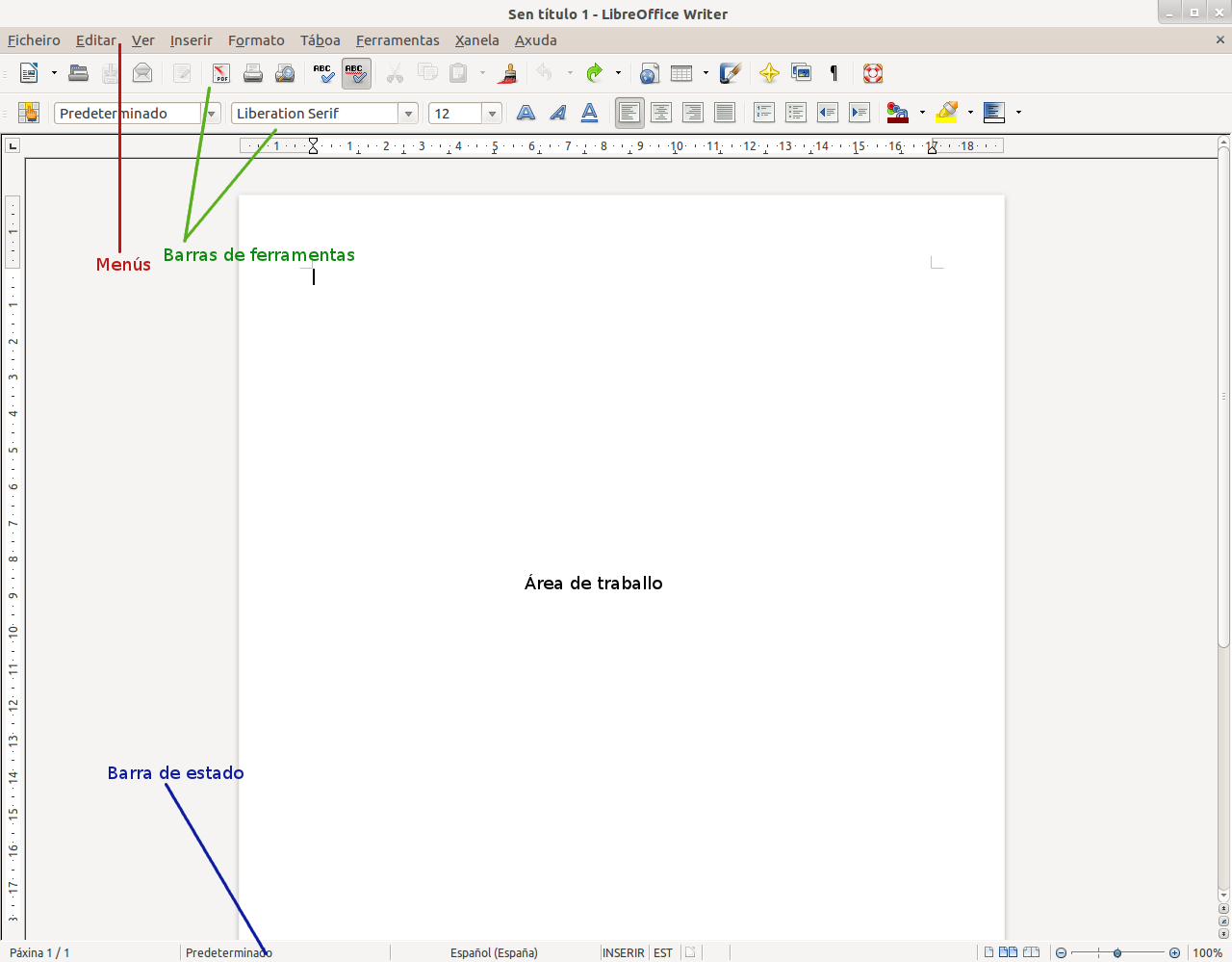Click the yellow highlighting color button
Image resolution: width=1232 pixels, height=962 pixels.
tap(947, 114)
